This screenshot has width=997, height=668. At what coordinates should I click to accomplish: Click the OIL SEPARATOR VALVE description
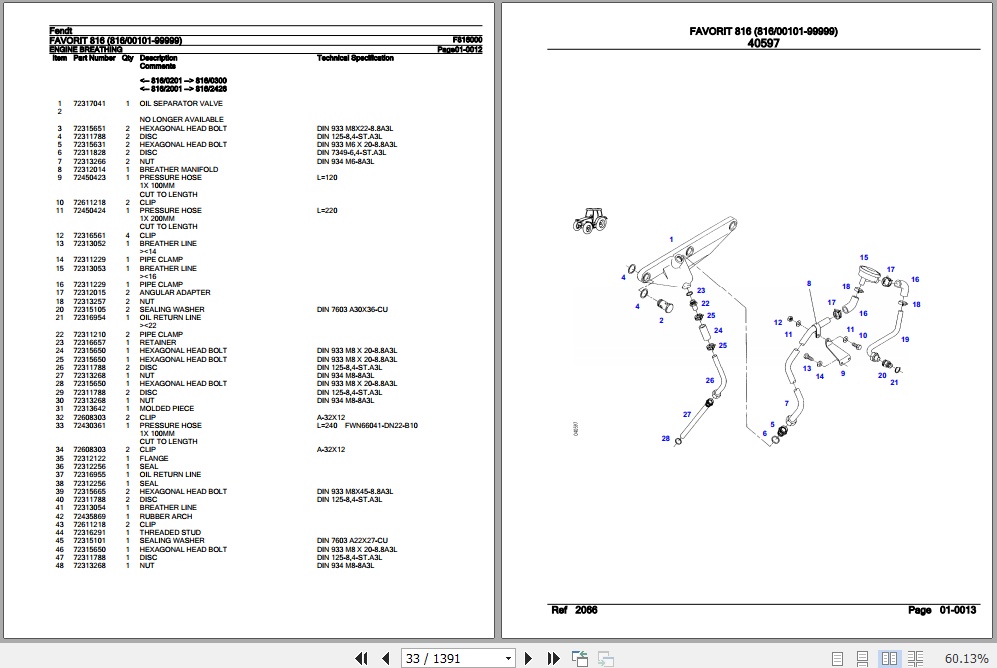pos(181,103)
